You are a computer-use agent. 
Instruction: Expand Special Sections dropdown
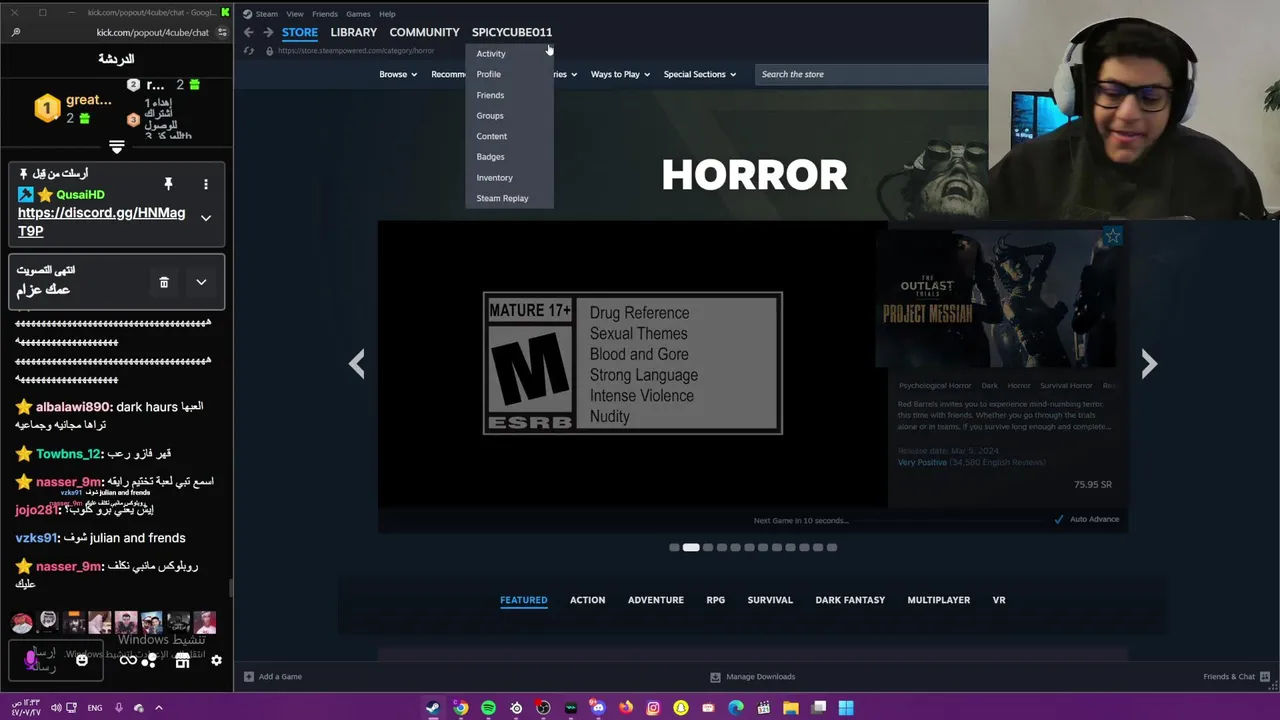pyautogui.click(x=700, y=74)
